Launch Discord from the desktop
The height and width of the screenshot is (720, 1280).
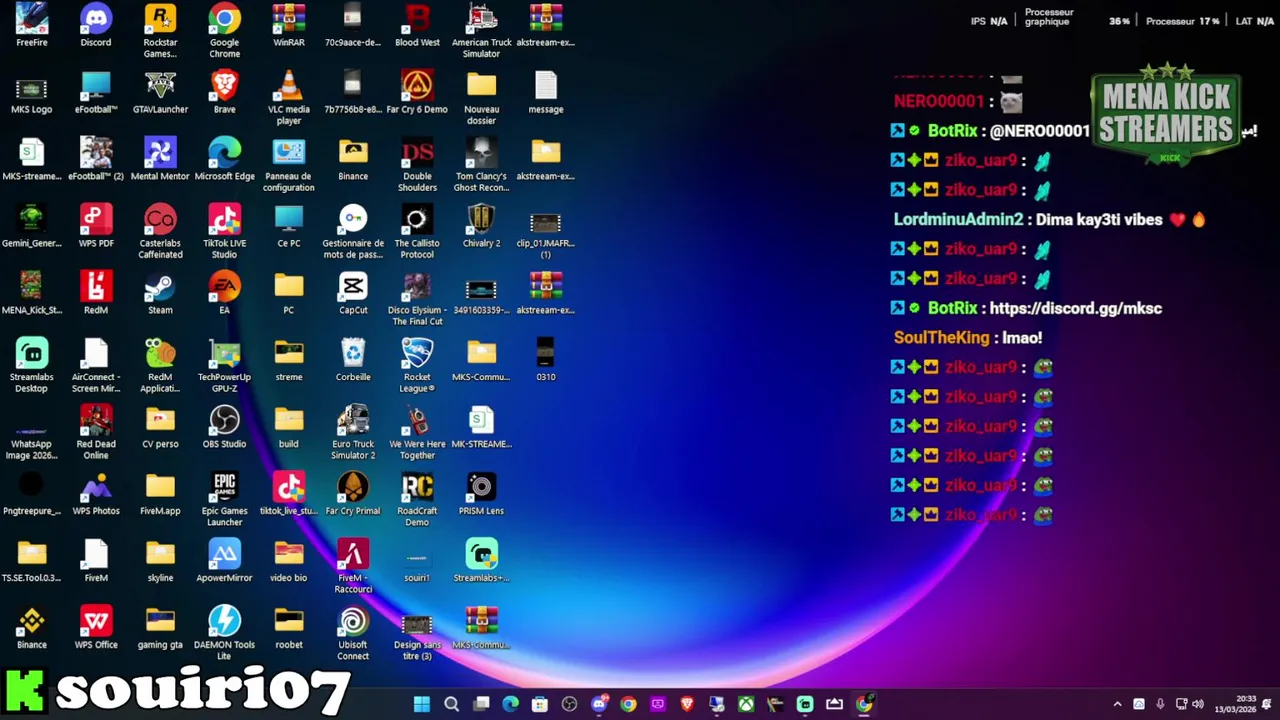click(x=96, y=25)
